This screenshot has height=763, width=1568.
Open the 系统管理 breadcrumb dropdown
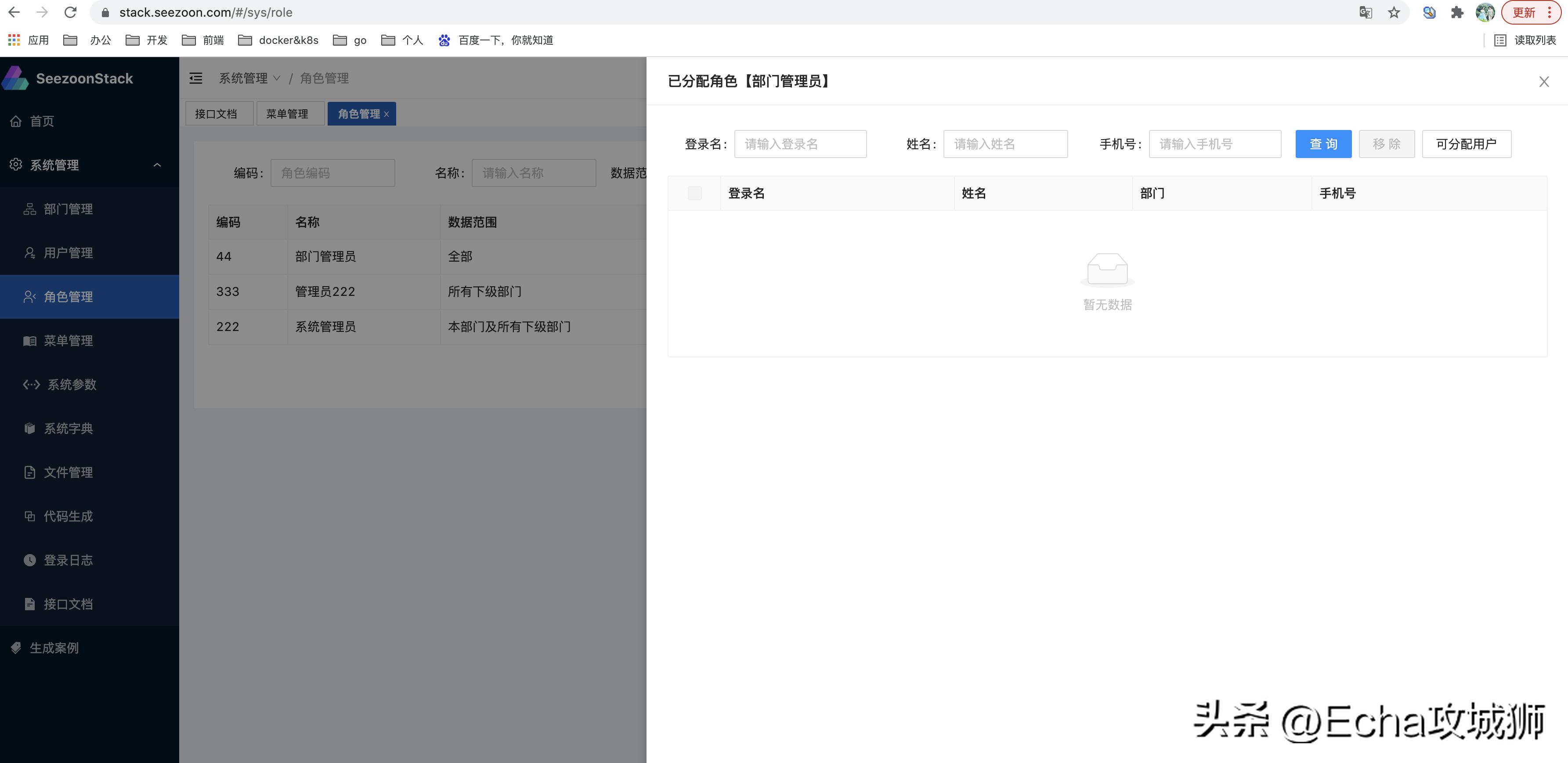(x=249, y=78)
